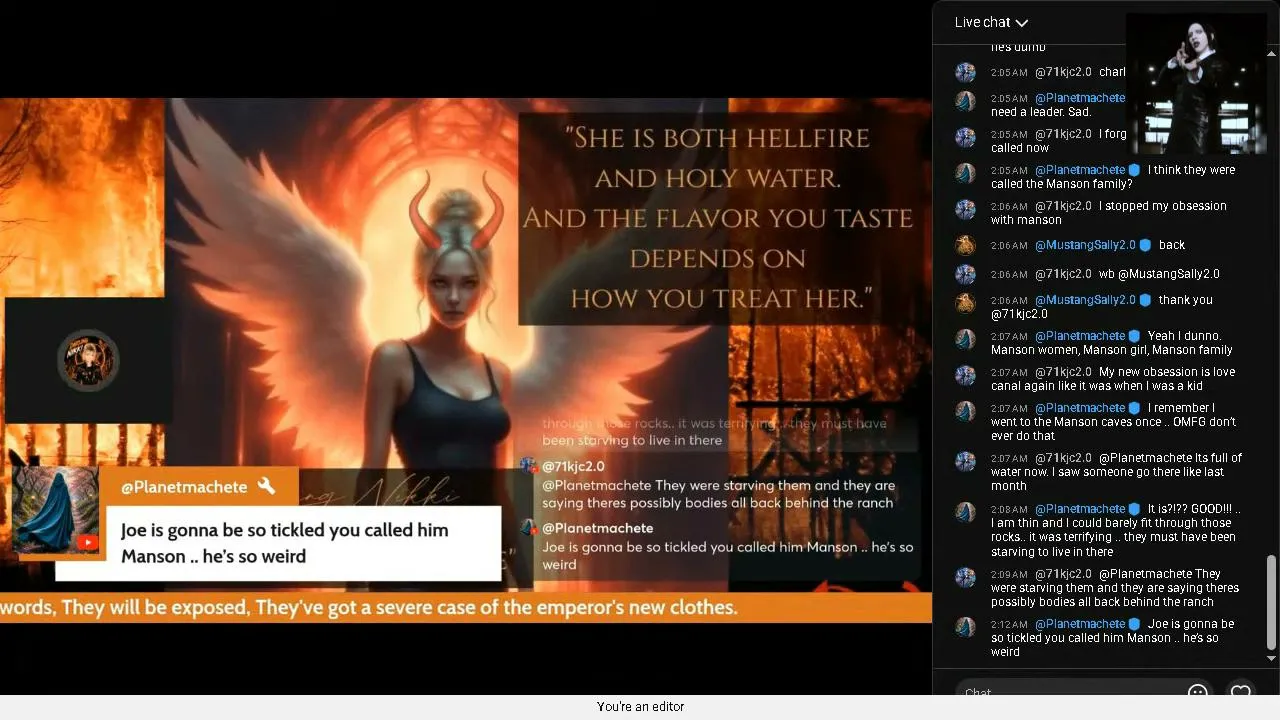Click the moderator badge beside 'thank you'

click(1145, 300)
